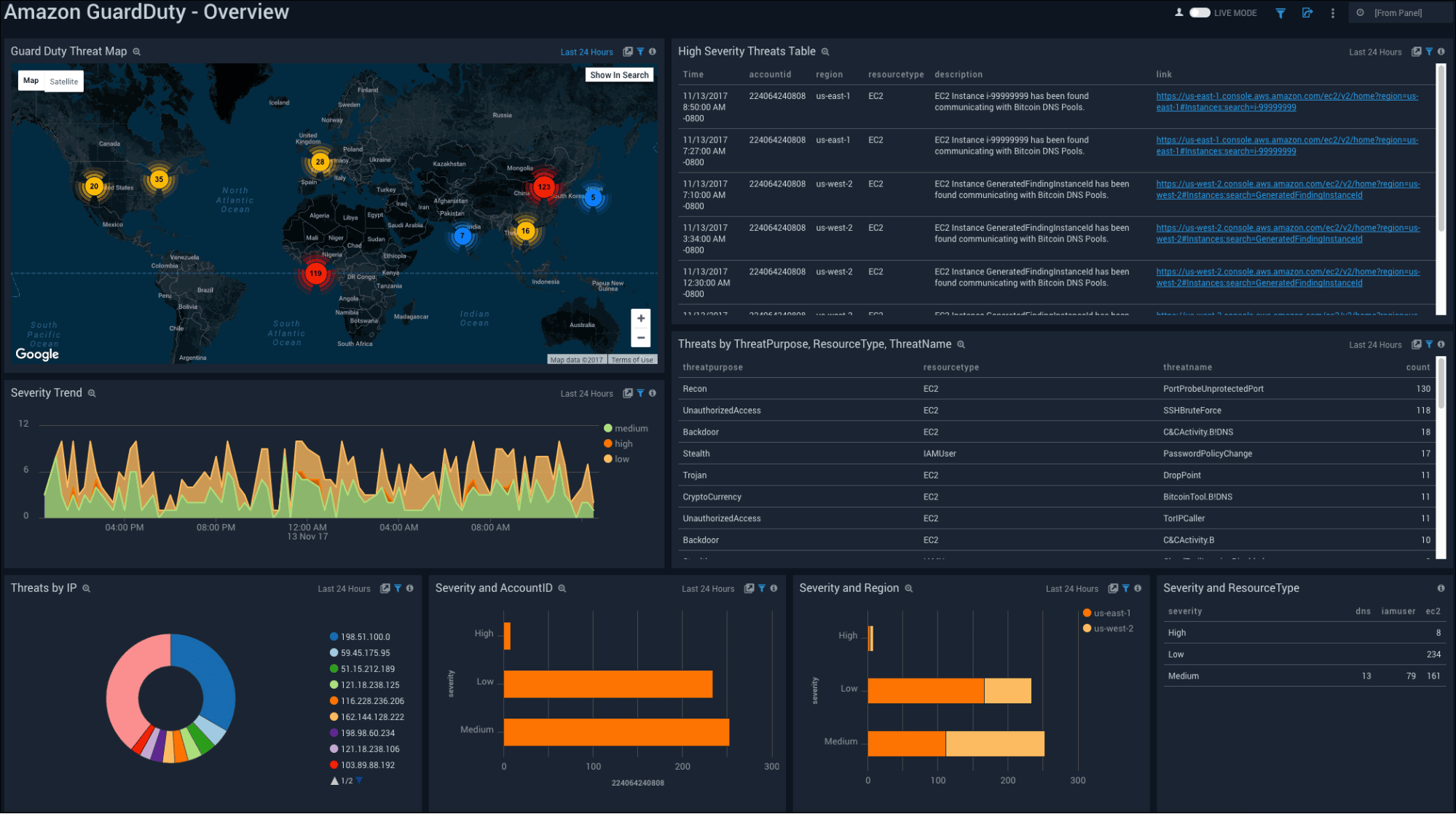Image resolution: width=1456 pixels, height=814 pixels.
Task: Click the 119 threat cluster over Africa
Action: [315, 274]
